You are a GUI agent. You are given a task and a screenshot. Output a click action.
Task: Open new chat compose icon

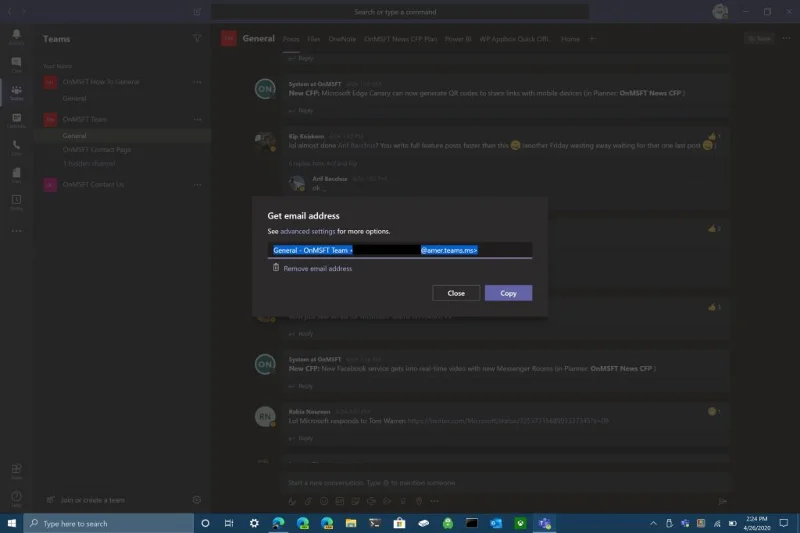197,12
